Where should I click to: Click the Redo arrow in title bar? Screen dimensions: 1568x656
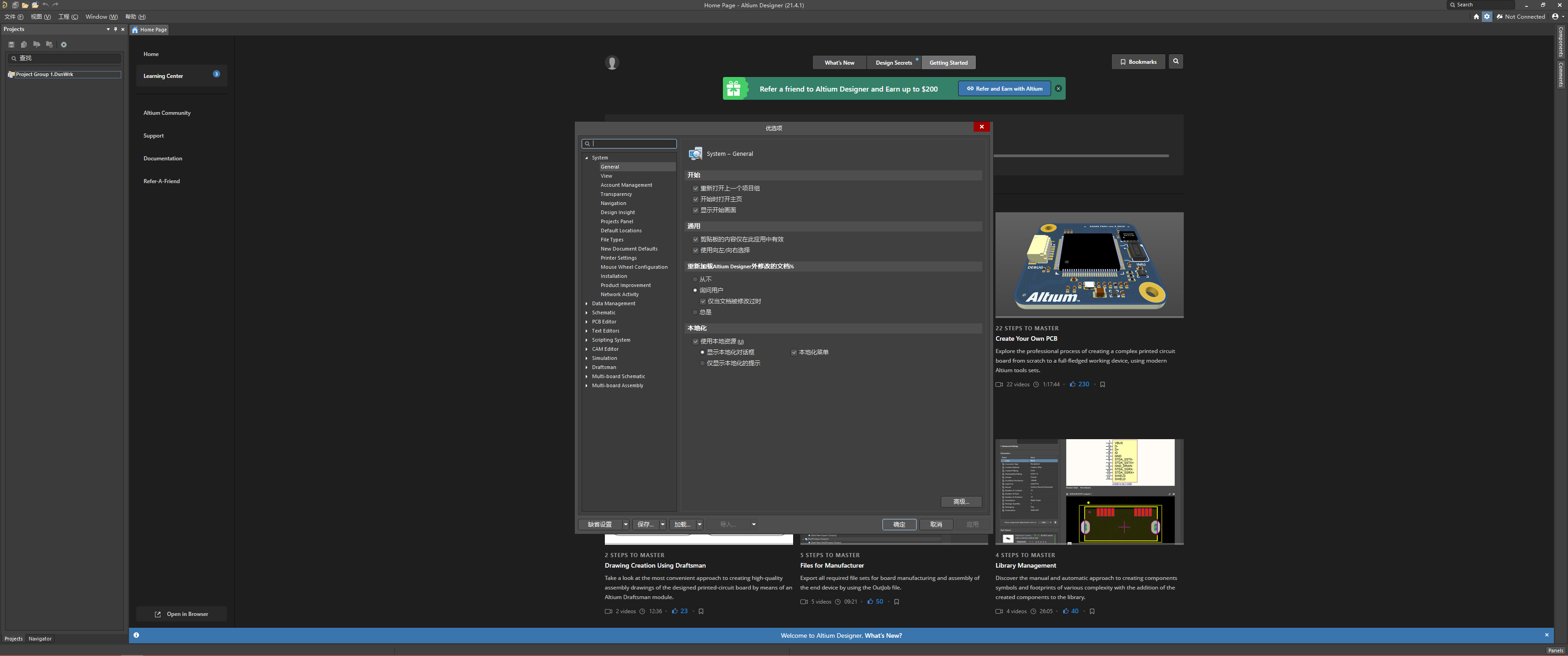coord(56,5)
